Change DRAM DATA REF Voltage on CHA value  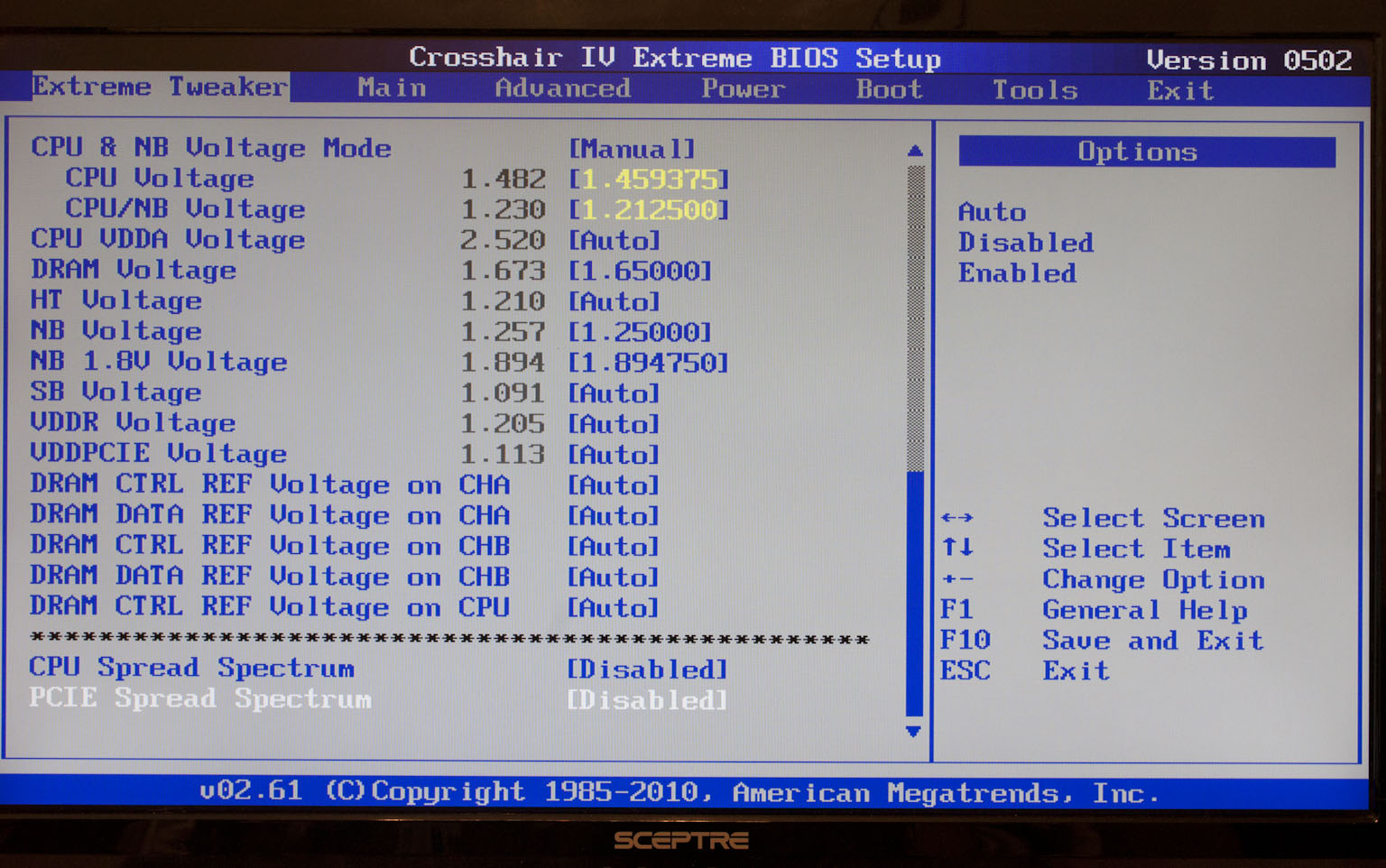[614, 516]
